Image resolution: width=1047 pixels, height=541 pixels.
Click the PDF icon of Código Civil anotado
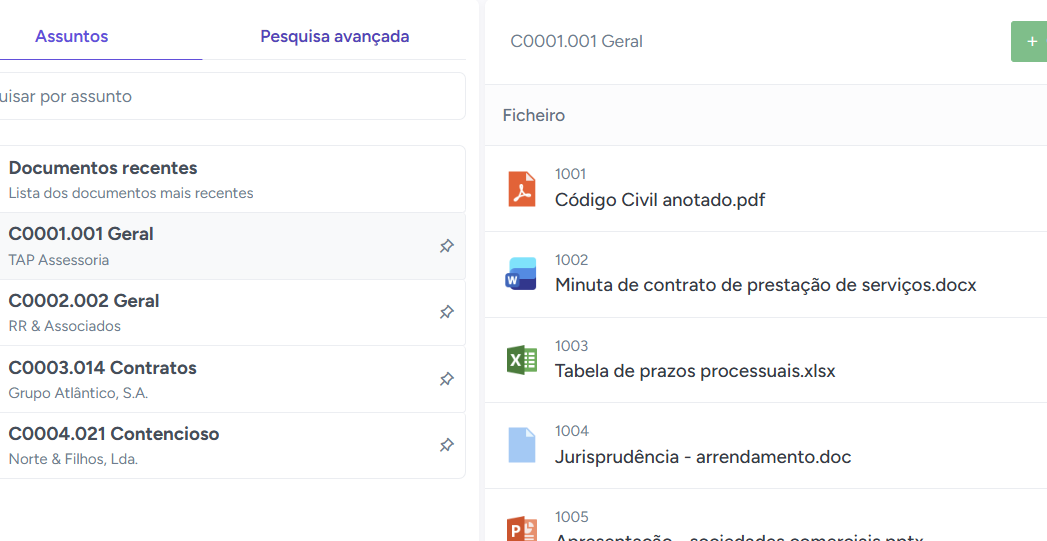[x=521, y=189]
